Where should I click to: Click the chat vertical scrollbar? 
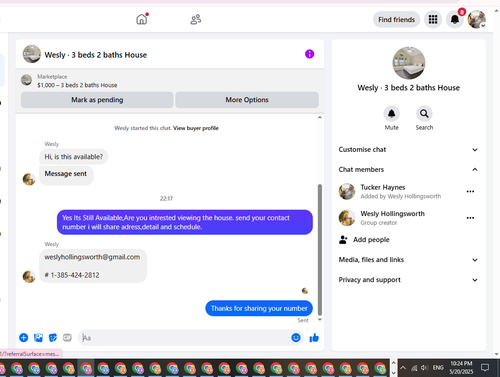[320, 249]
